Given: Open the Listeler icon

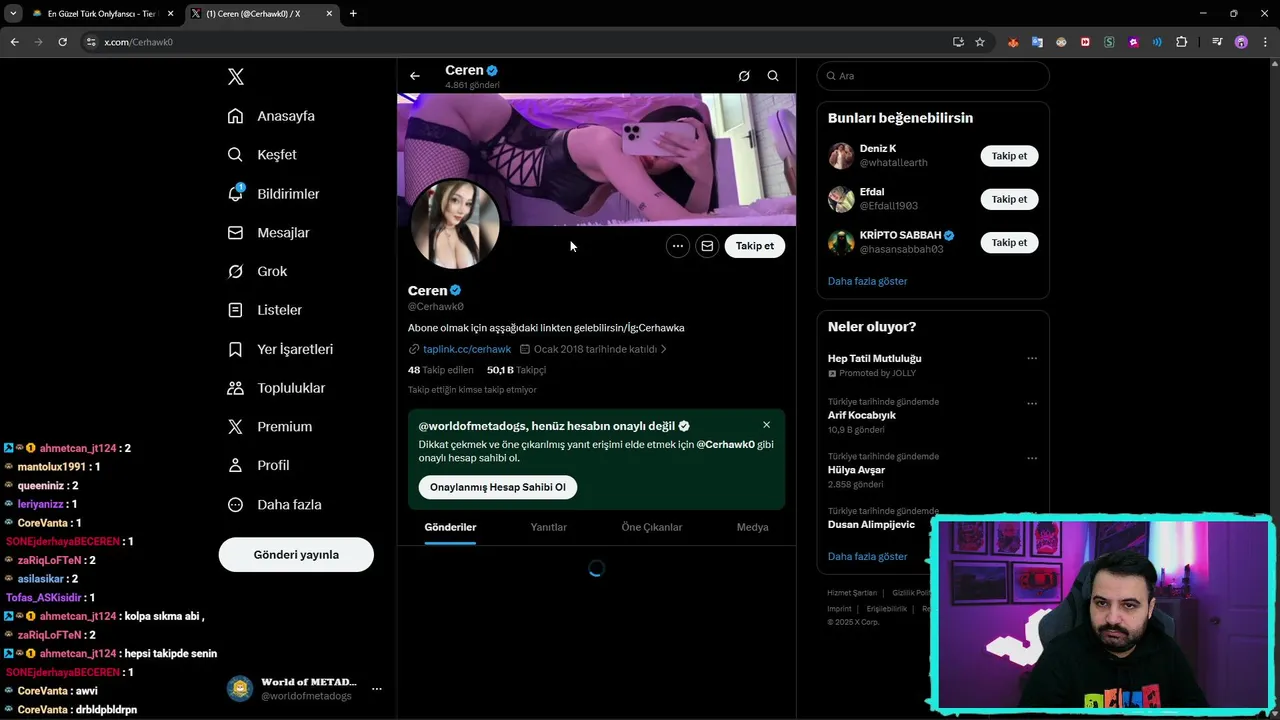Looking at the screenshot, I should pos(235,310).
